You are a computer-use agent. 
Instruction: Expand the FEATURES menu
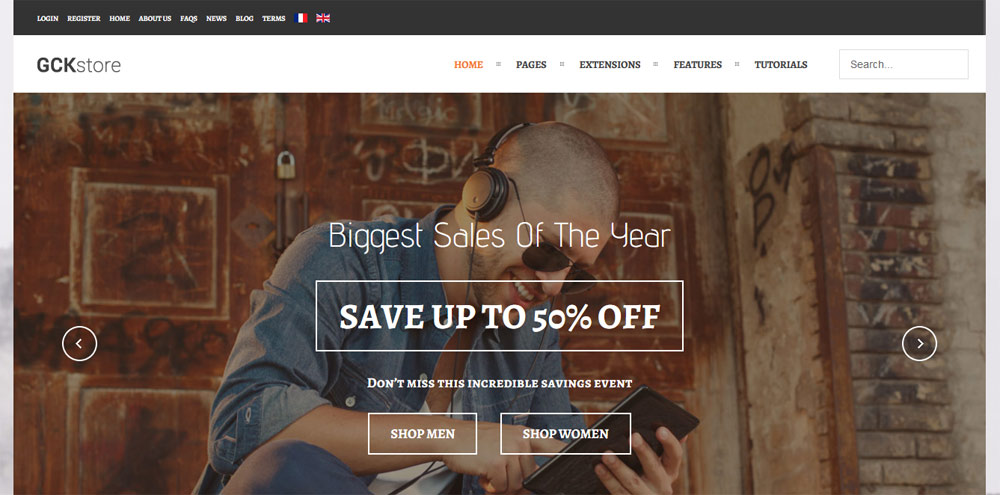[698, 64]
